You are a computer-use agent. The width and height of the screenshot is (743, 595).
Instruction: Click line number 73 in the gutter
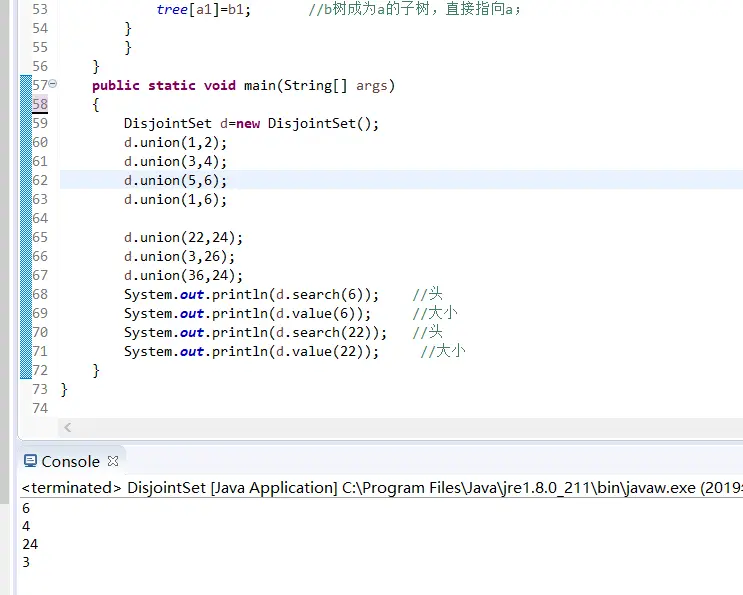click(x=40, y=389)
